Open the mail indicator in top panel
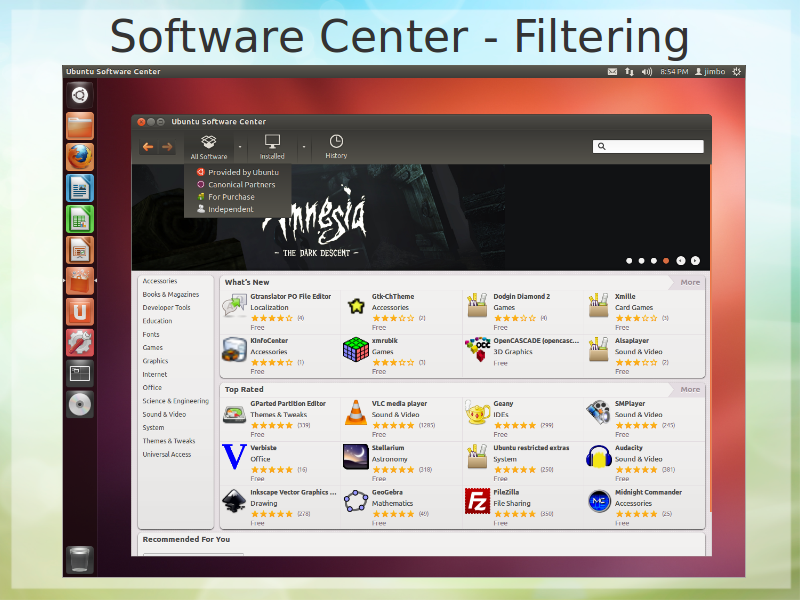Screen dimensions: 800x600 coord(612,72)
